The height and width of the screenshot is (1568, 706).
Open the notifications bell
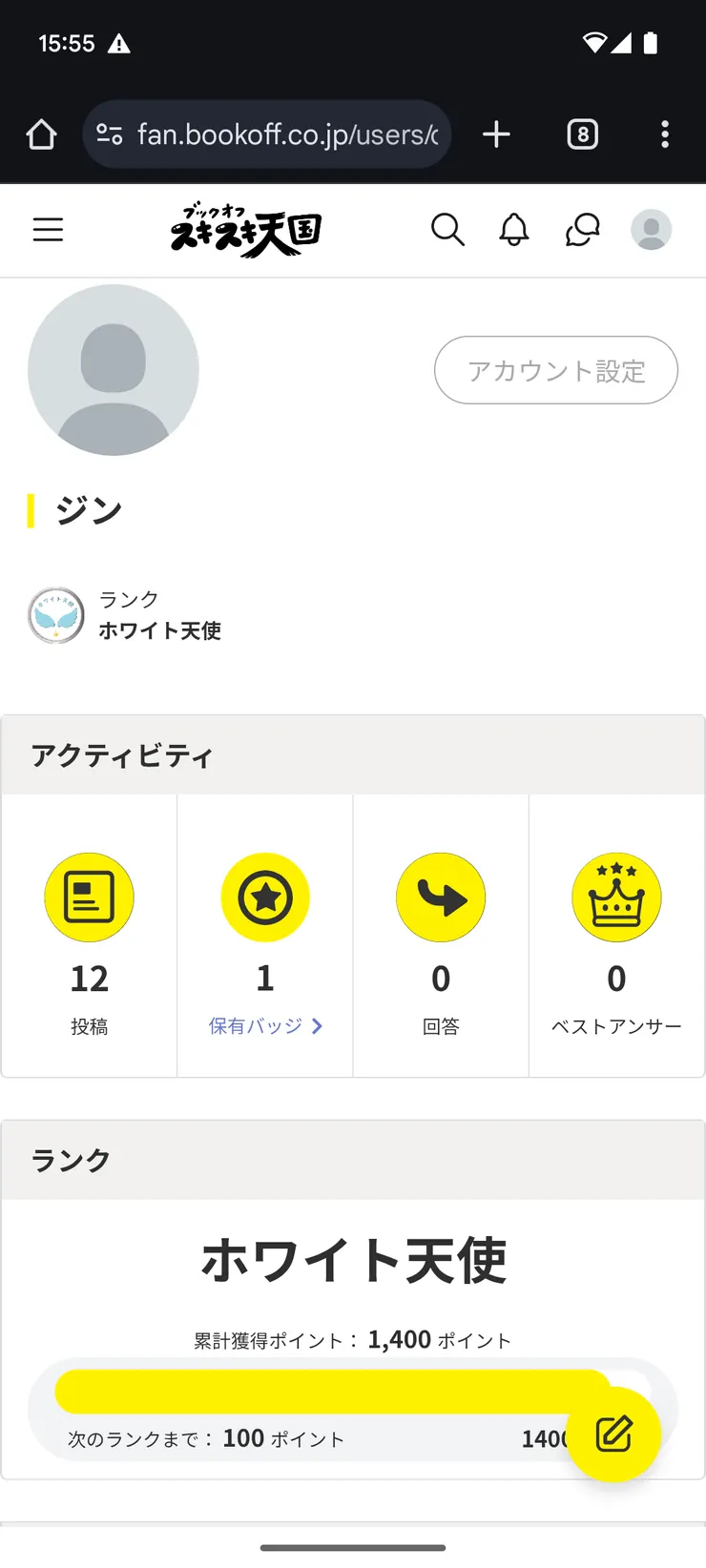pyautogui.click(x=514, y=230)
